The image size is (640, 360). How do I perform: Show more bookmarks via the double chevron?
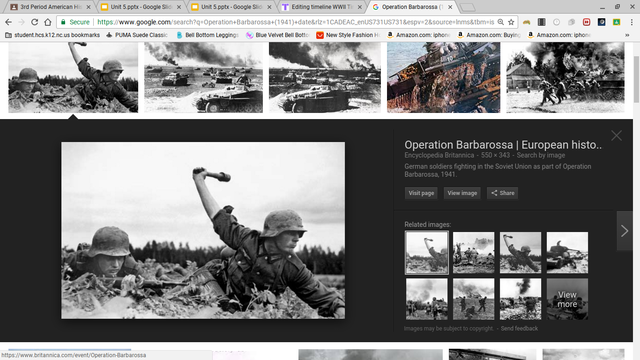point(627,35)
